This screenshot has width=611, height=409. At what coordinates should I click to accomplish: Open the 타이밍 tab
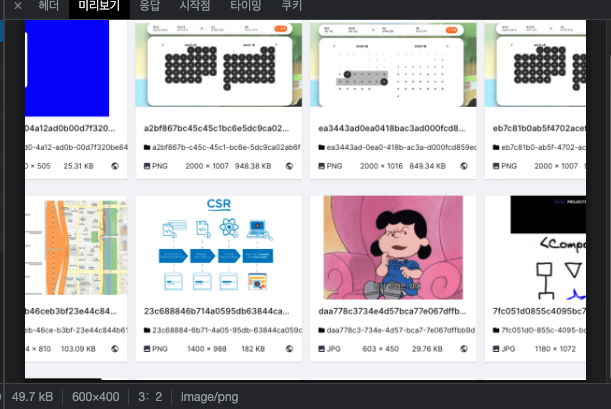tap(245, 5)
